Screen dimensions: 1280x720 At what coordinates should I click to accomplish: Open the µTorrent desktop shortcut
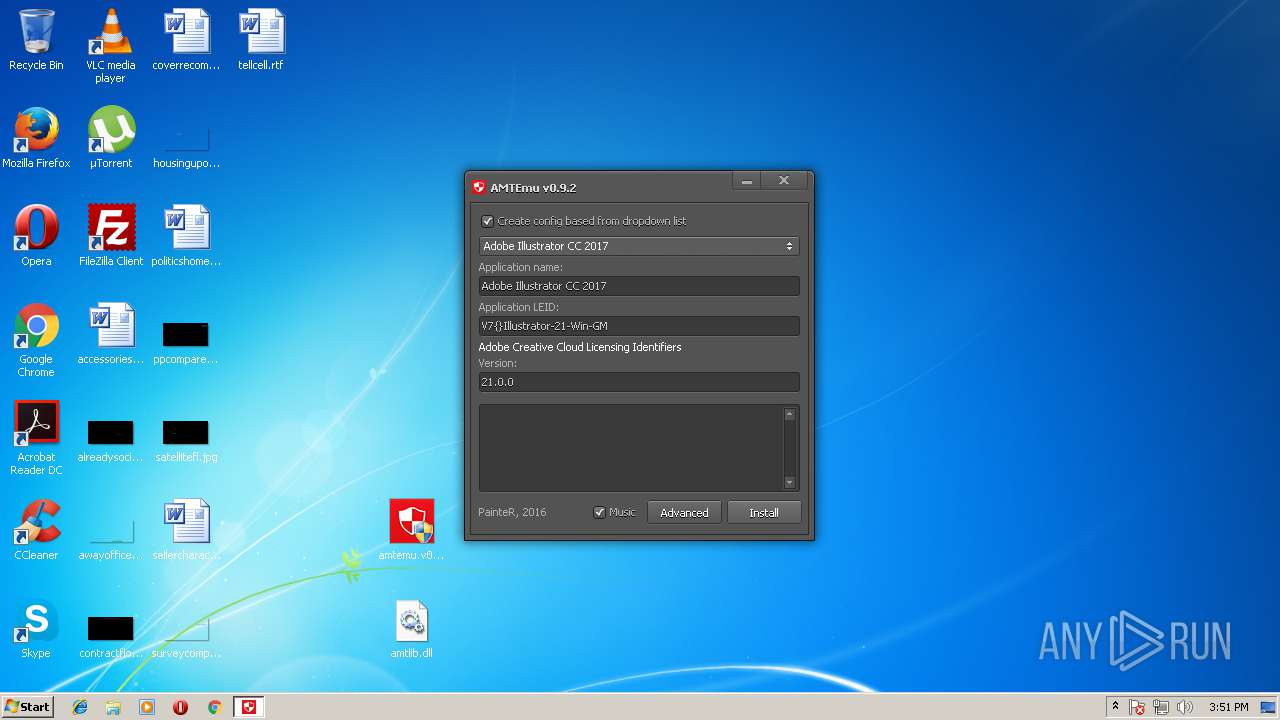coord(111,138)
